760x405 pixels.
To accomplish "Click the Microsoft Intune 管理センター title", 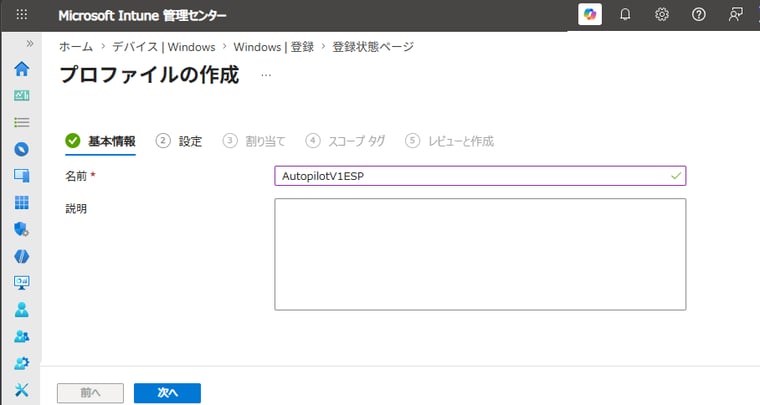I will coord(142,16).
